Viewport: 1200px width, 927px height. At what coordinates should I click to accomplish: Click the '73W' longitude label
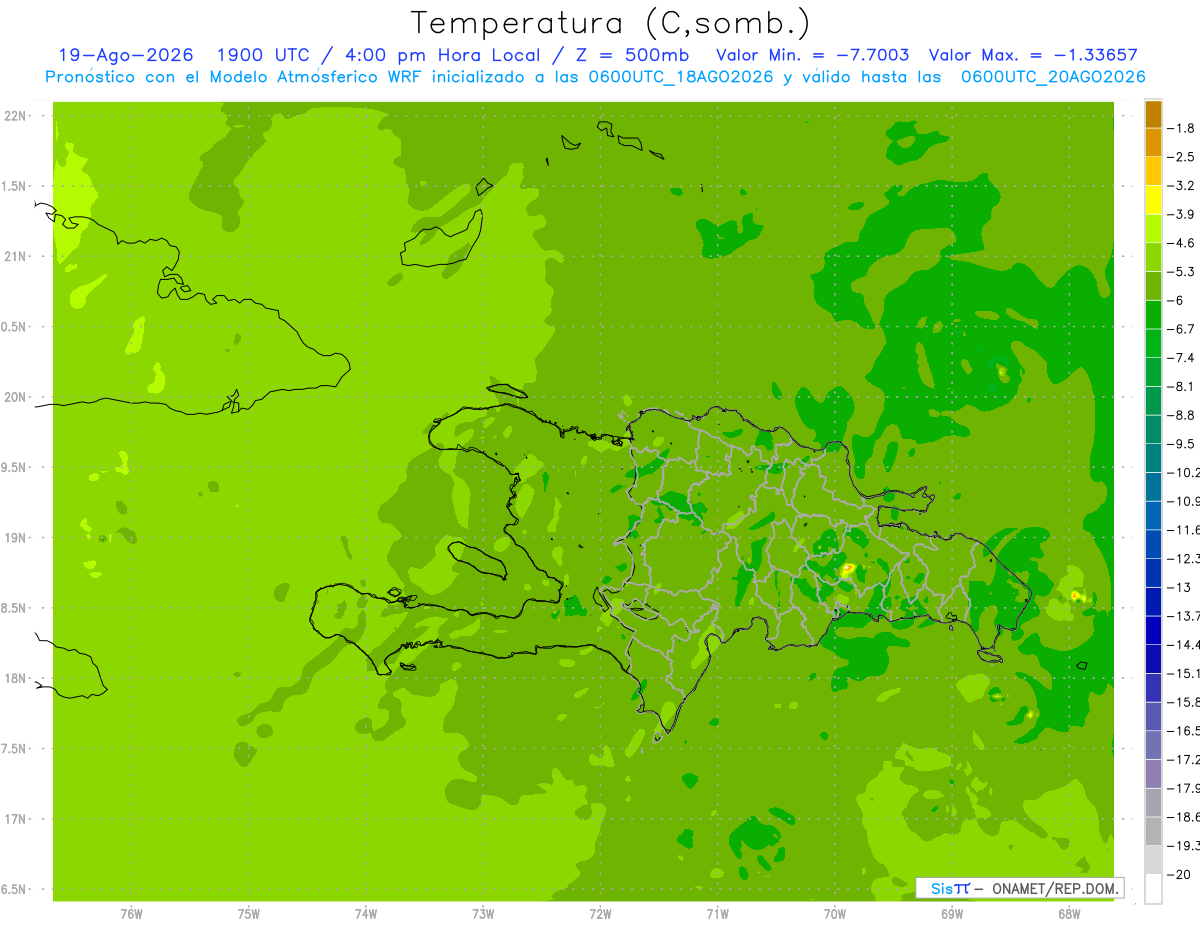pyautogui.click(x=482, y=913)
